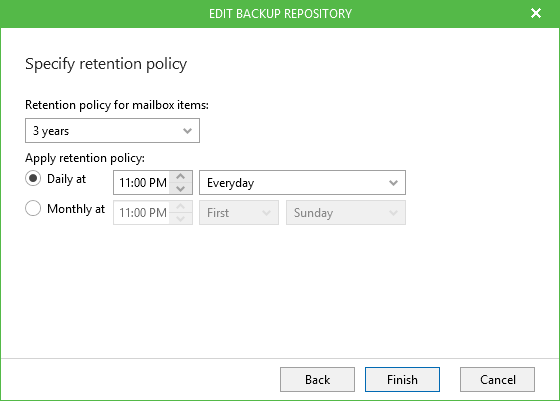Select the Monthly at radio button

33,208
